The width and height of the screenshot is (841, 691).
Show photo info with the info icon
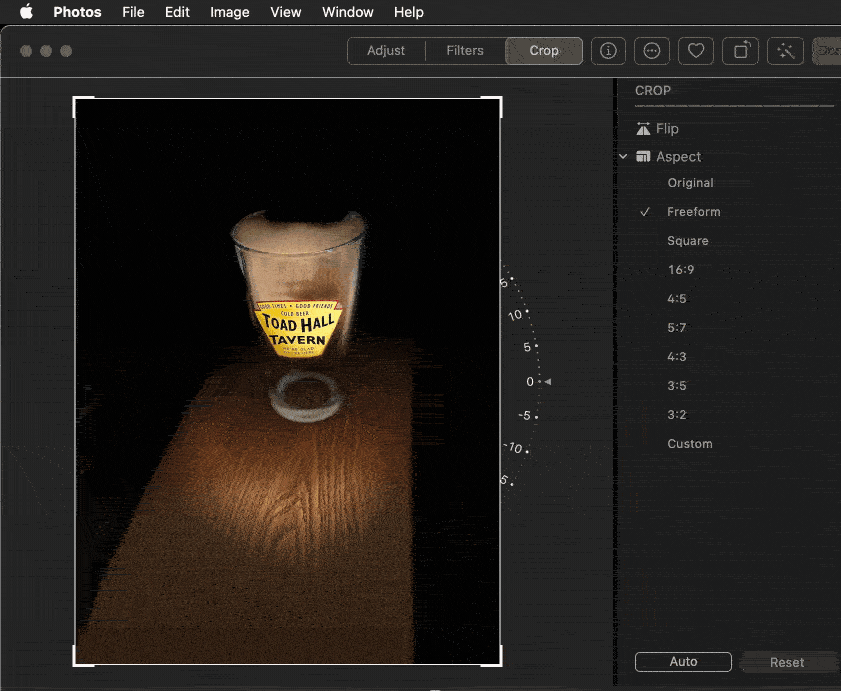pos(608,51)
